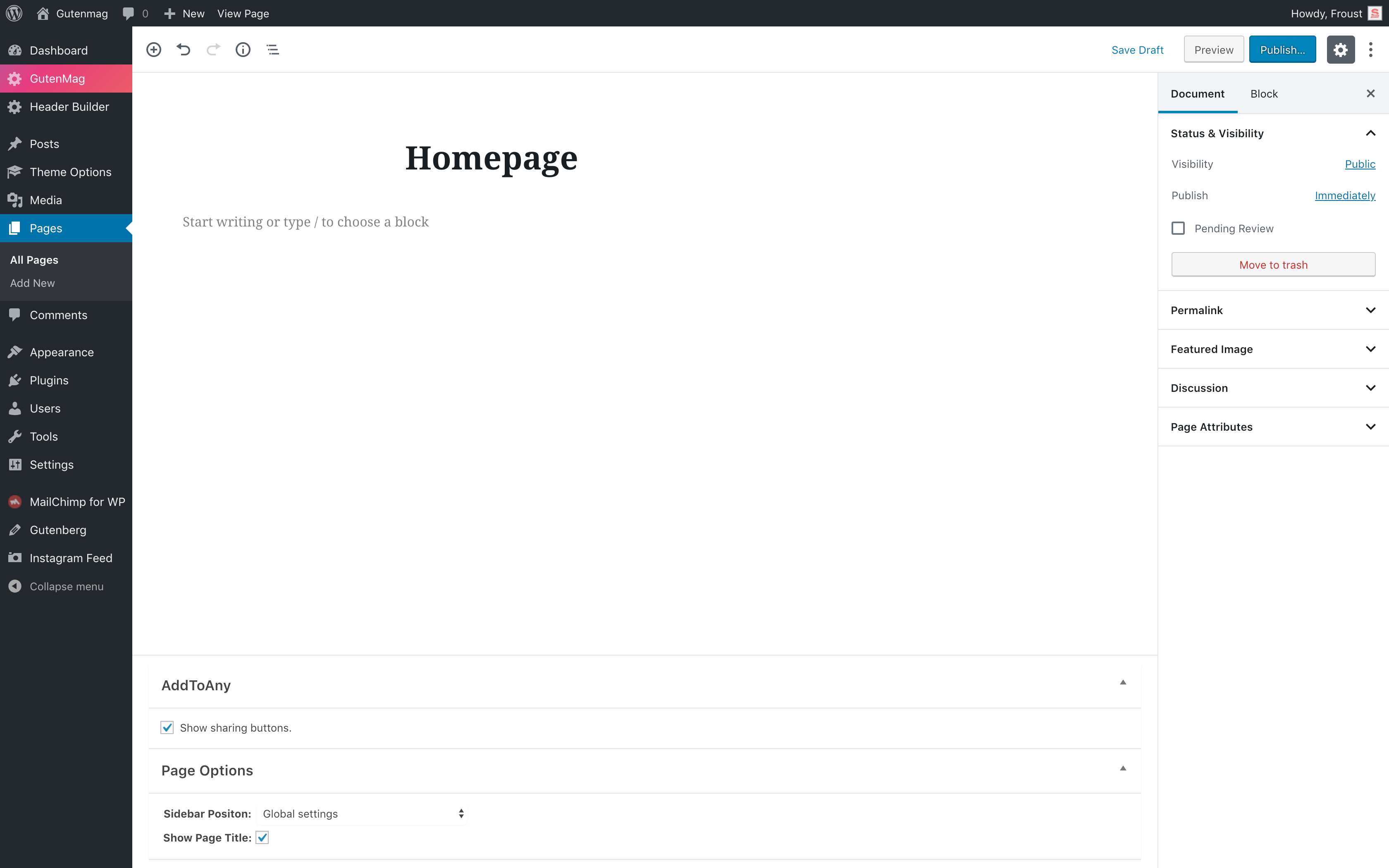The height and width of the screenshot is (868, 1389).
Task: Open the Sidebar Position dropdown
Action: pos(362,813)
